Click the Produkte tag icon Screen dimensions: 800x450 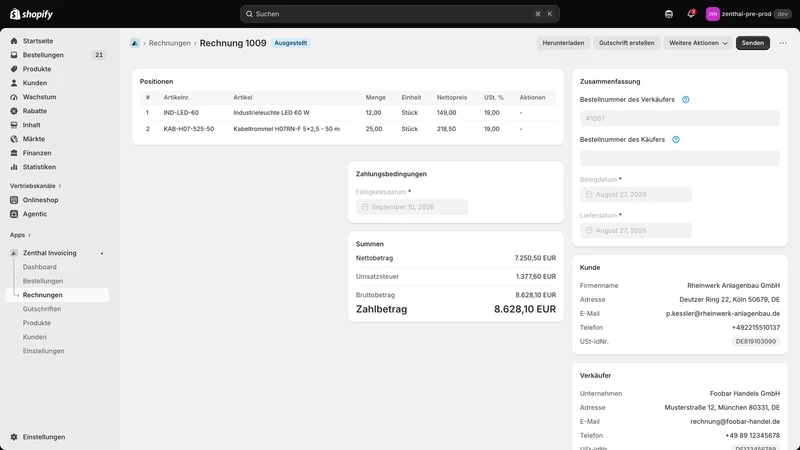(x=14, y=69)
